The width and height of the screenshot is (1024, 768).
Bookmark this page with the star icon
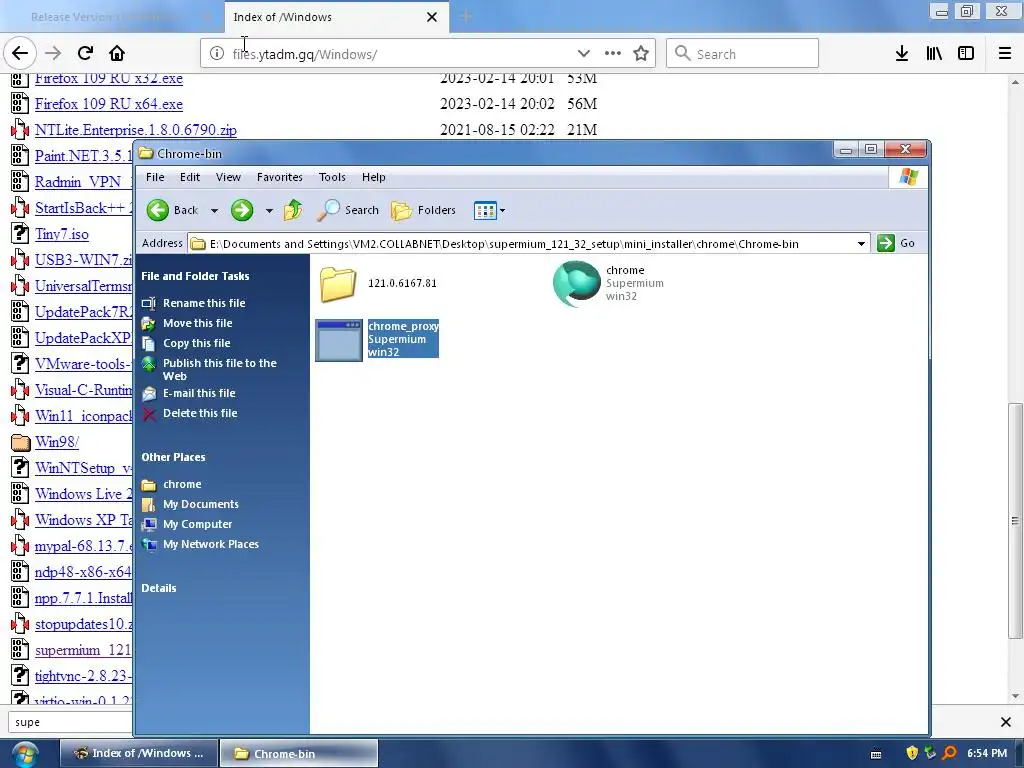pos(641,54)
